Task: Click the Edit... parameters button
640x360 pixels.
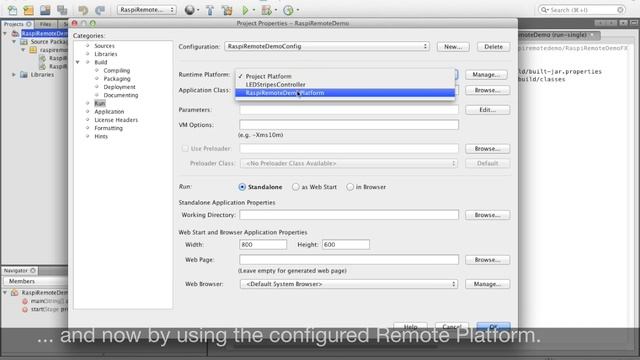Action: coord(487,110)
